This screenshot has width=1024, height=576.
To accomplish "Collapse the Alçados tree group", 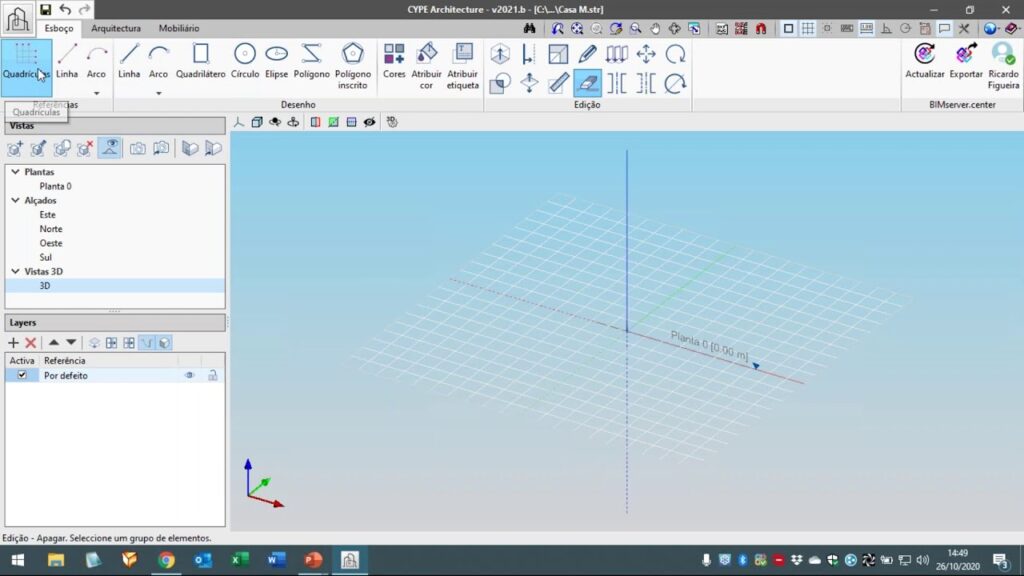I will [x=15, y=200].
